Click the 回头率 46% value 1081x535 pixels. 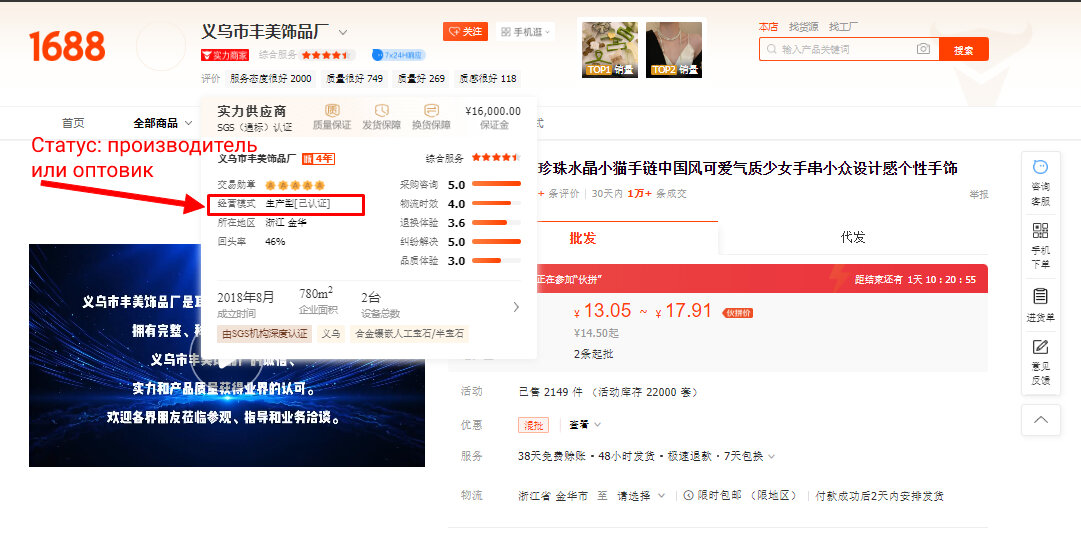point(275,242)
